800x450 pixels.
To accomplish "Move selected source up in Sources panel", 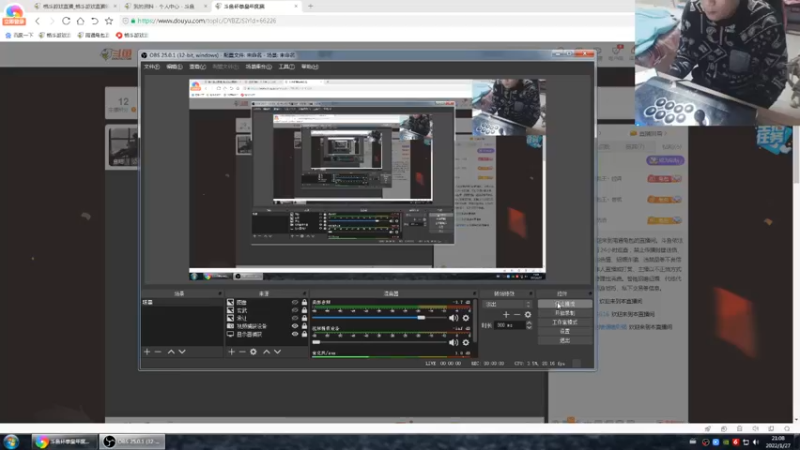I will pos(266,352).
